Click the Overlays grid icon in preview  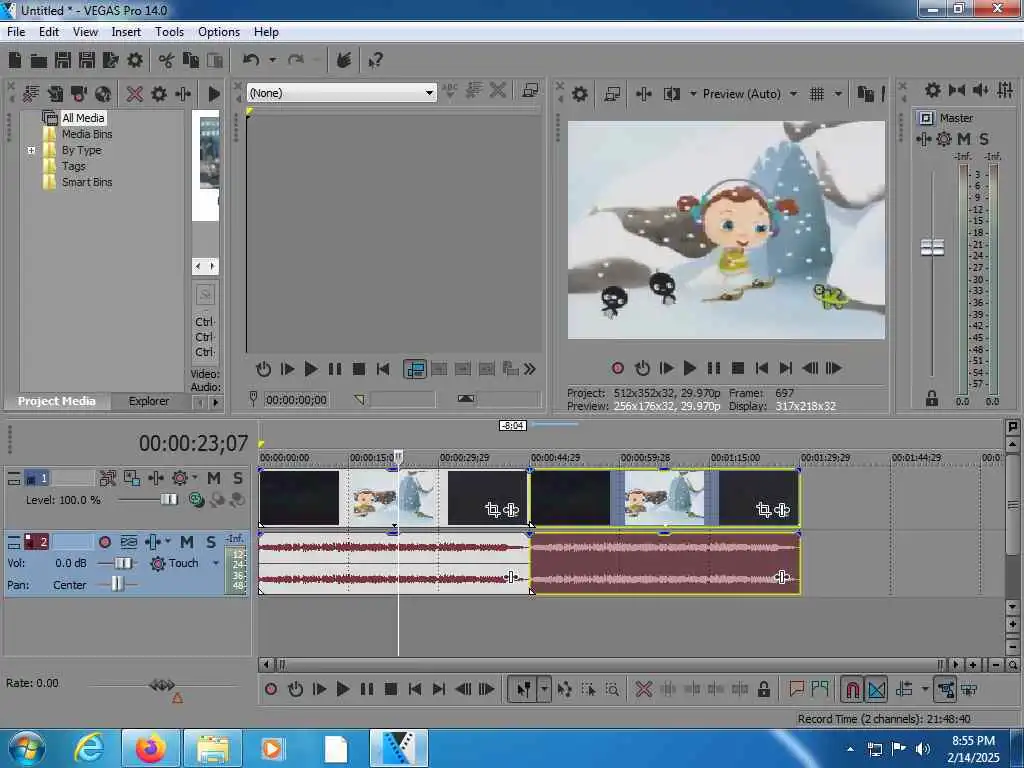point(817,94)
